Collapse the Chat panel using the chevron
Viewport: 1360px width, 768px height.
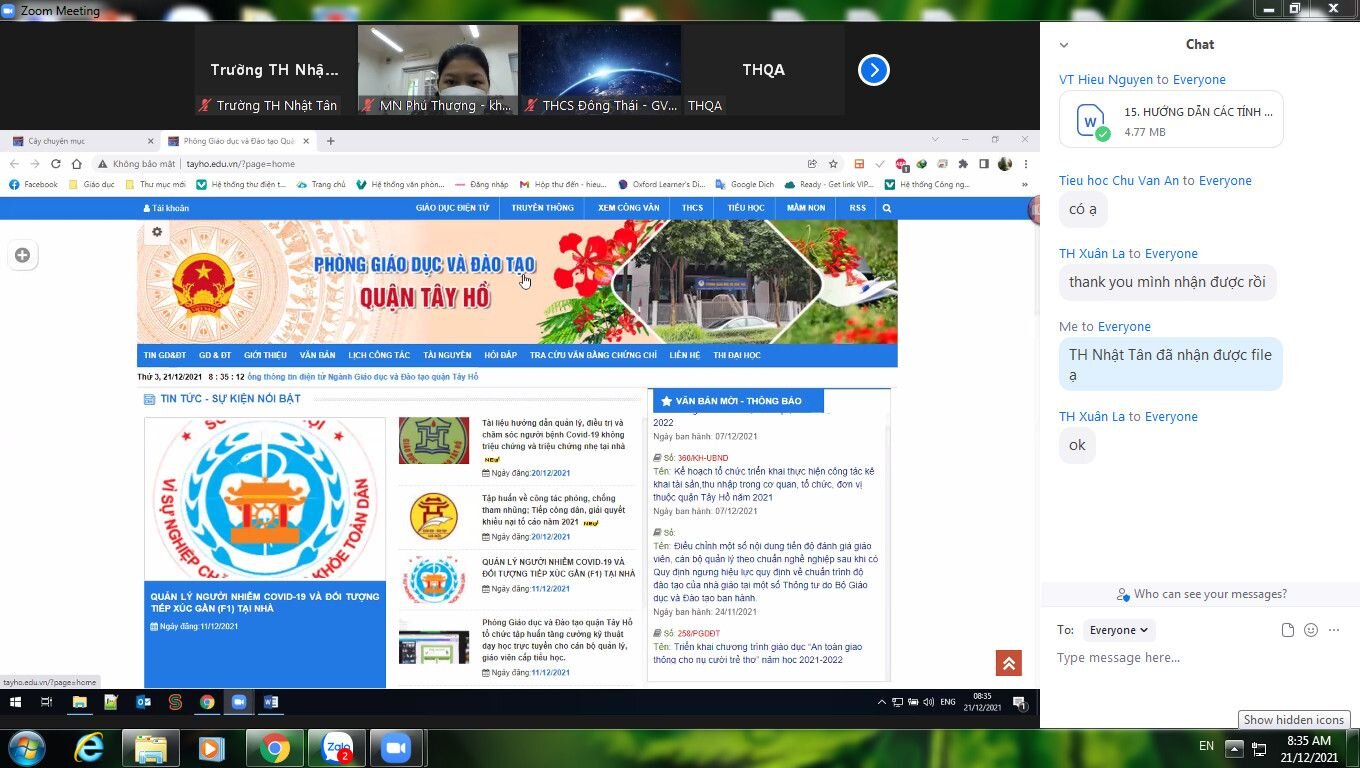(1063, 44)
